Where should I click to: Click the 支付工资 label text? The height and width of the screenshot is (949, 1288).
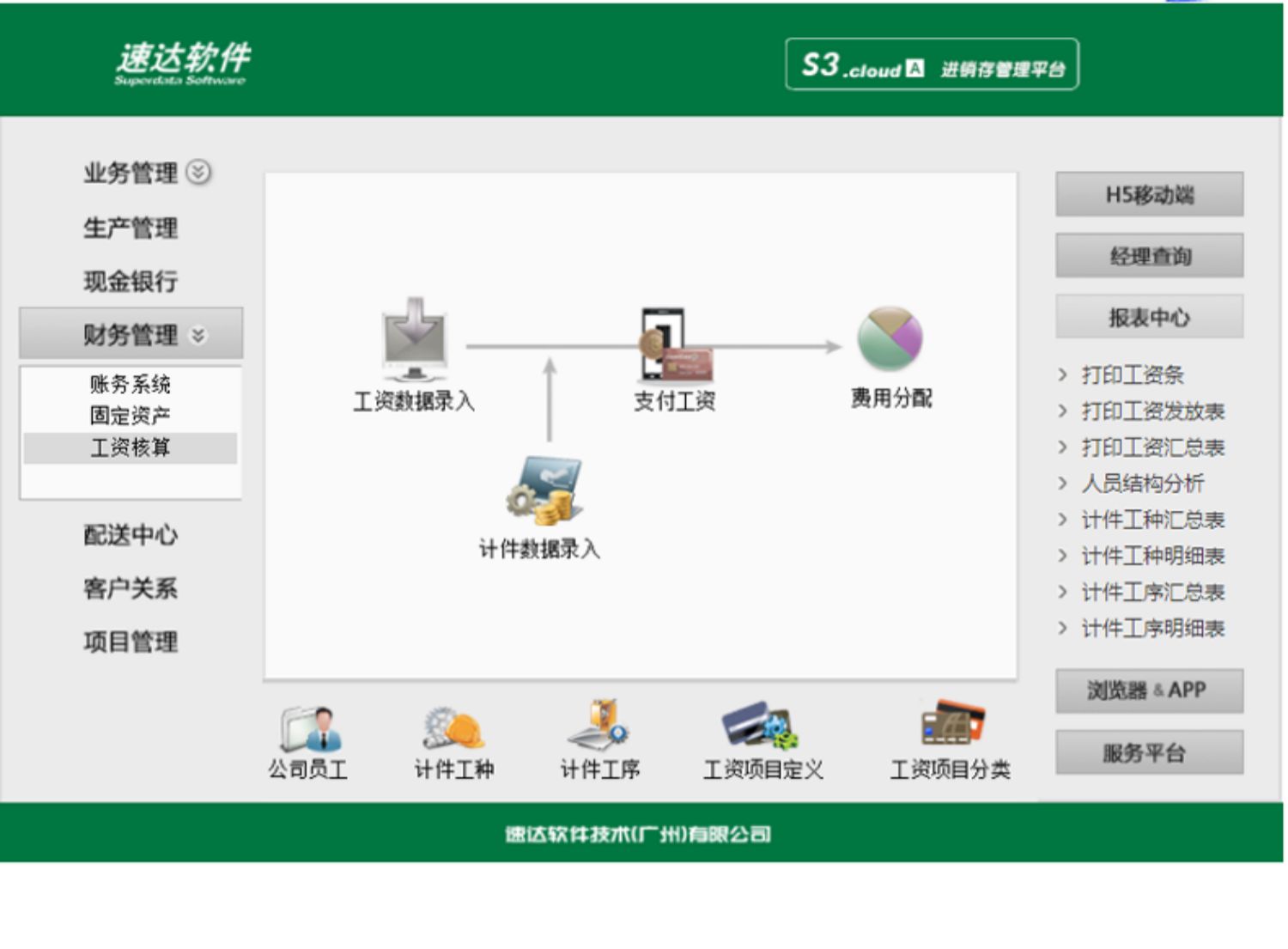tap(675, 401)
